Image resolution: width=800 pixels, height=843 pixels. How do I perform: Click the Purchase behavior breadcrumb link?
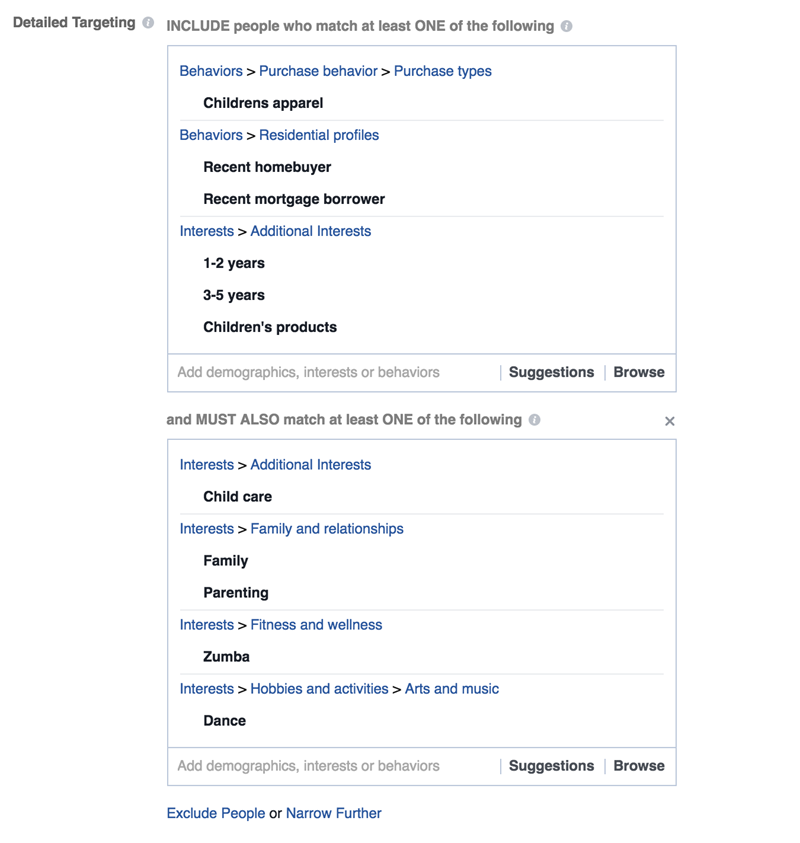(318, 71)
